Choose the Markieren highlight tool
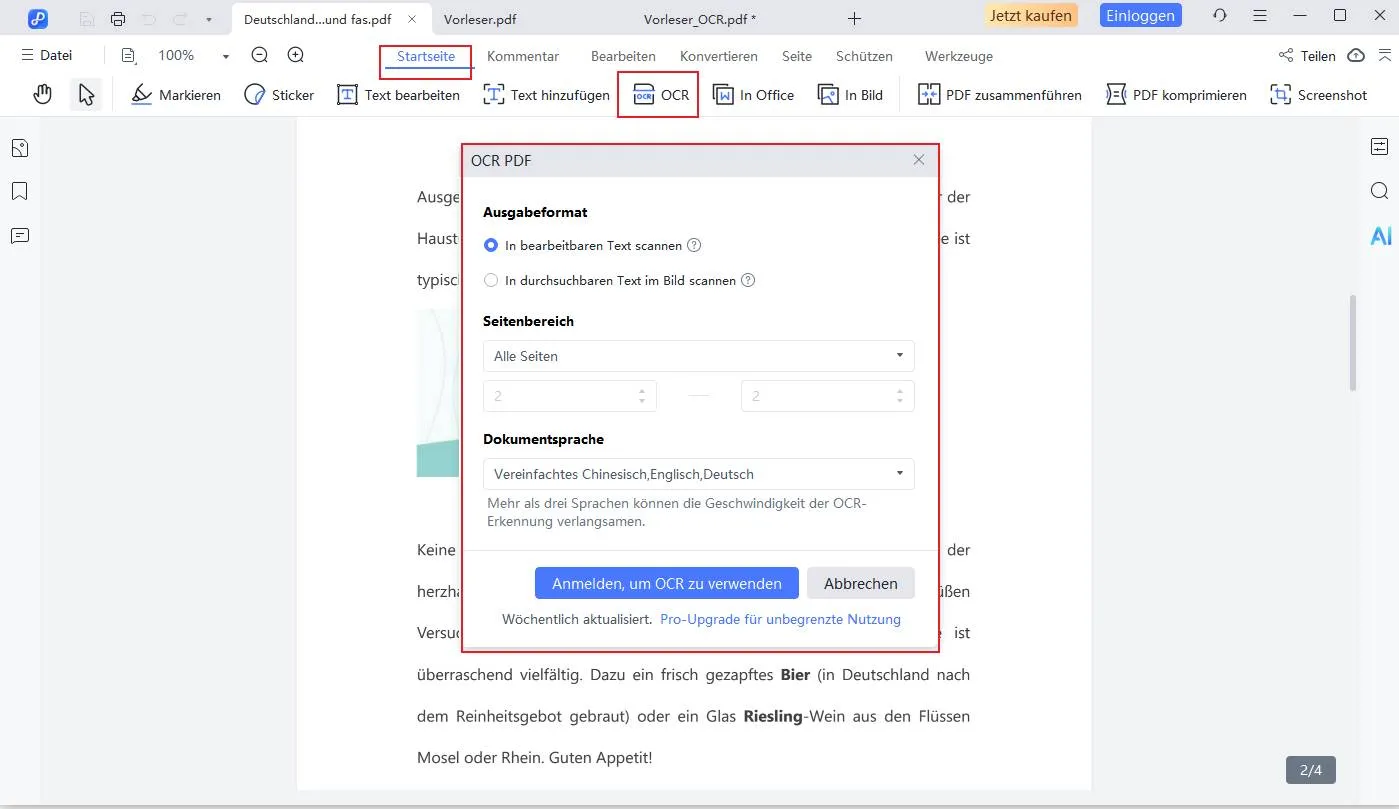This screenshot has width=1399, height=809. click(x=176, y=95)
